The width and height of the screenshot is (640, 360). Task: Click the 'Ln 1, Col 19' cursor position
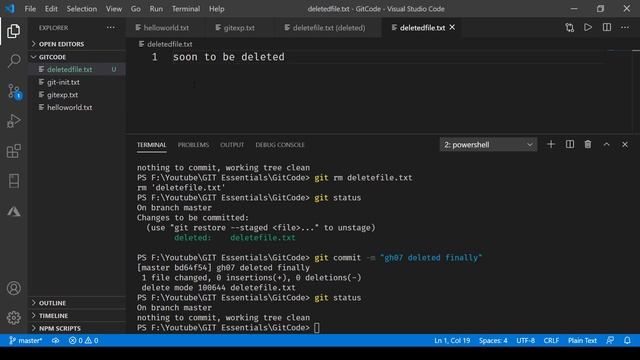click(x=452, y=340)
